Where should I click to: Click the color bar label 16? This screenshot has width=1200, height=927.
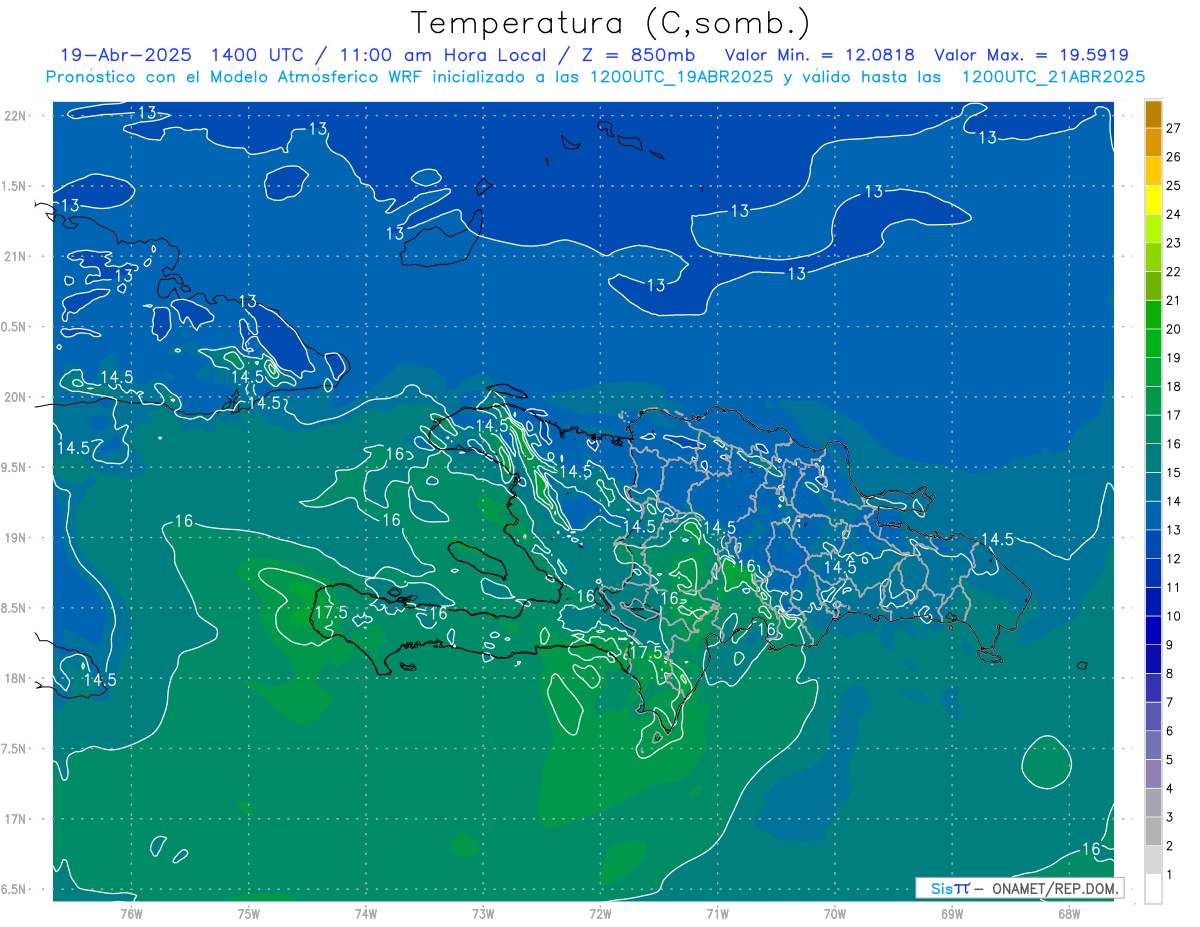(1173, 444)
